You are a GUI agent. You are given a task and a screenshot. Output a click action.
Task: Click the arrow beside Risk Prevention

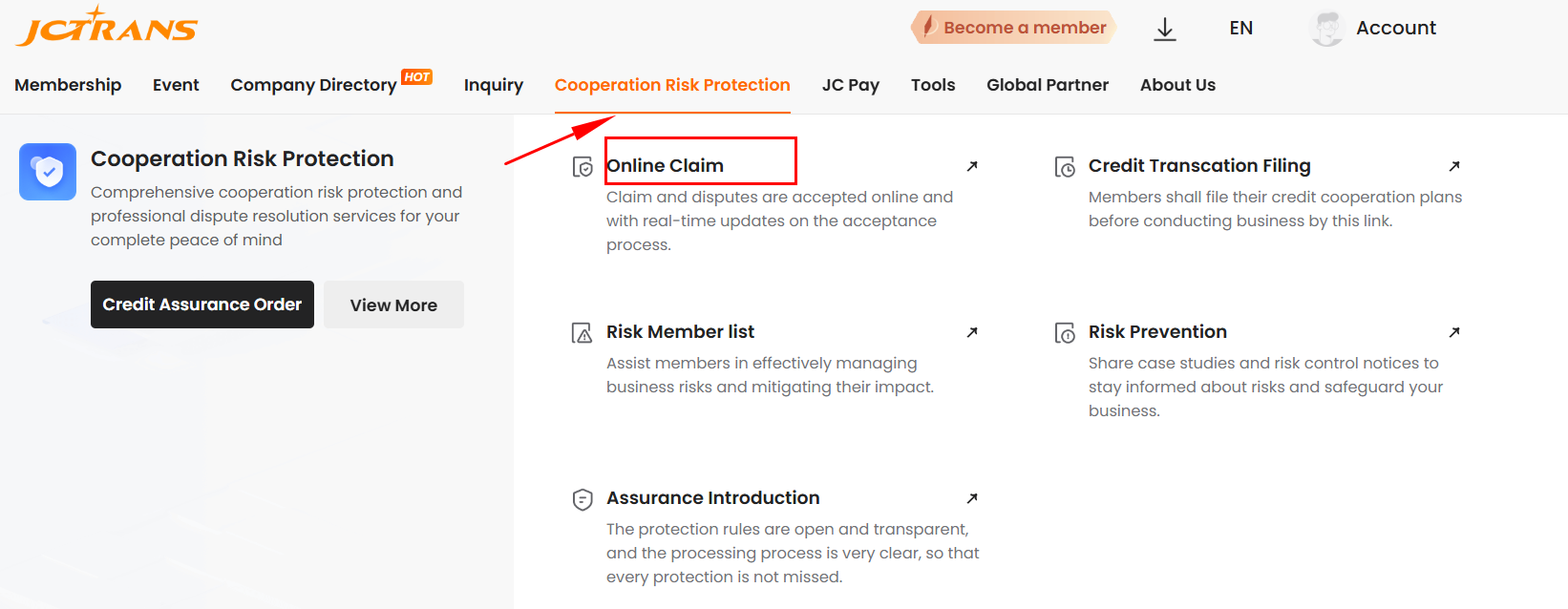[x=1454, y=332]
